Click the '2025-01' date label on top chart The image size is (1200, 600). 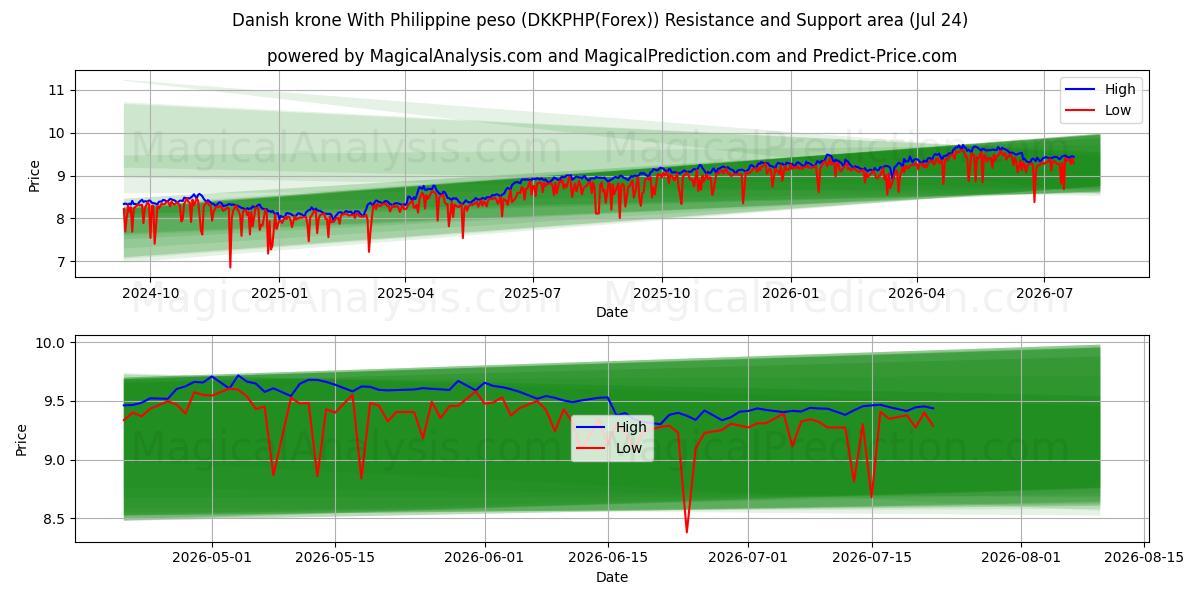[x=278, y=294]
